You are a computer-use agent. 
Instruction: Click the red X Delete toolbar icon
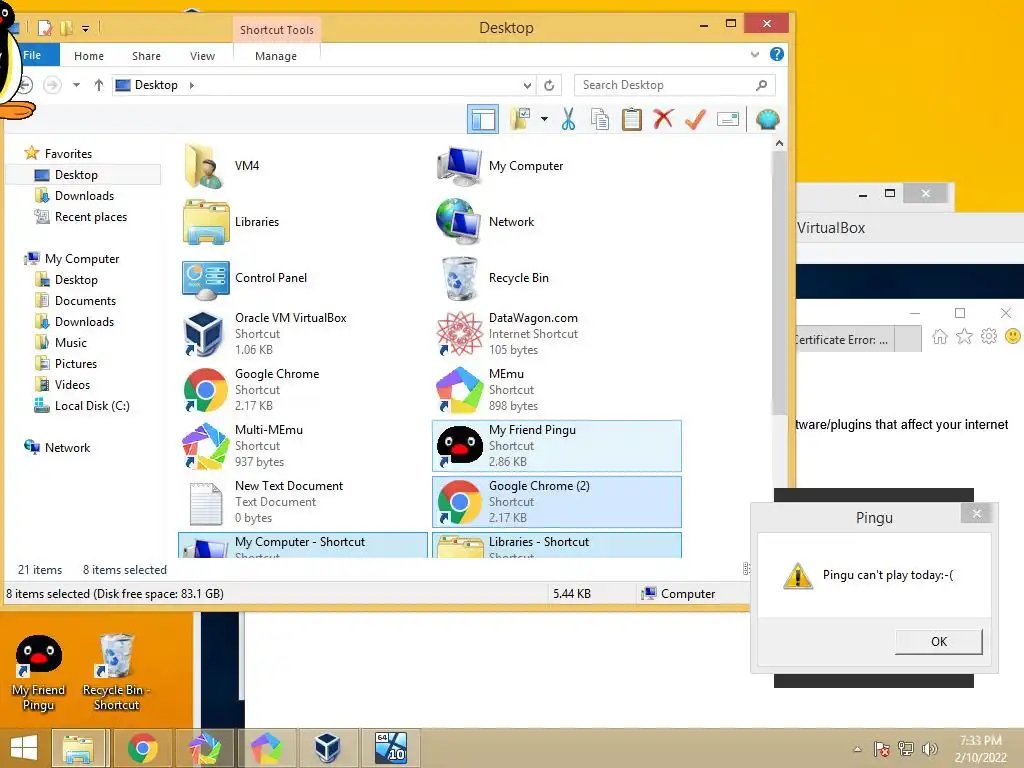click(x=663, y=119)
